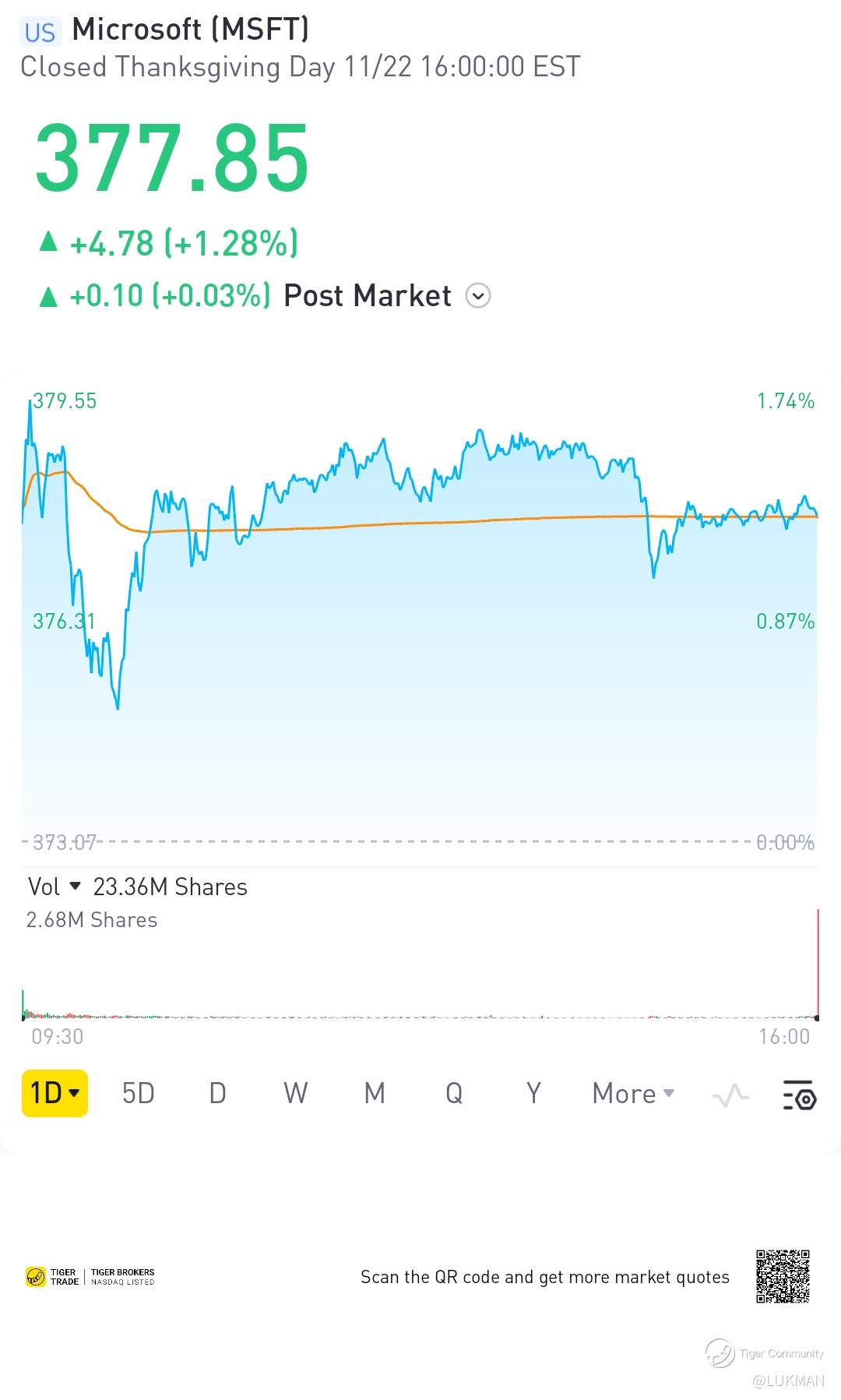Image resolution: width=841 pixels, height=1400 pixels.
Task: Select the D daily chart tab
Action: click(218, 1093)
